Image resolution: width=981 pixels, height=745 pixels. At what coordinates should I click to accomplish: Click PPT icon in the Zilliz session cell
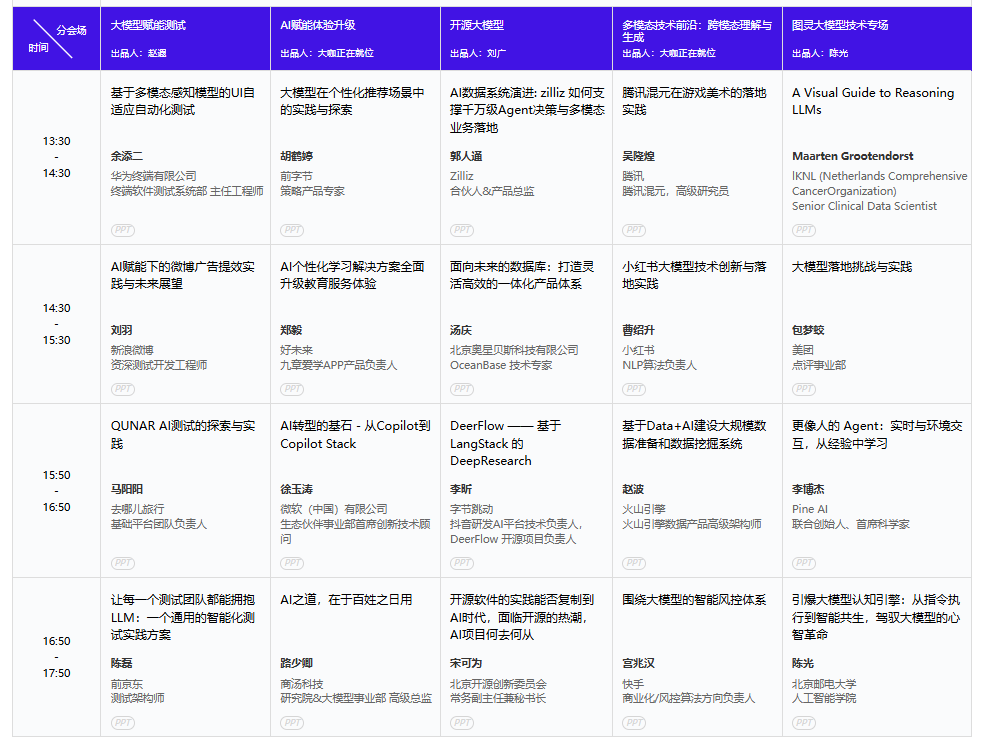tap(462, 230)
